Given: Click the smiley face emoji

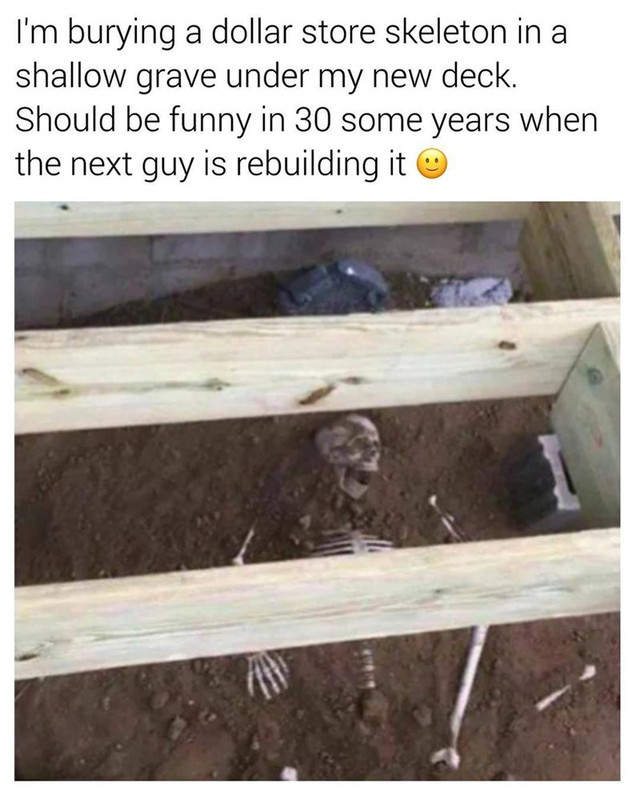Looking at the screenshot, I should (432, 164).
